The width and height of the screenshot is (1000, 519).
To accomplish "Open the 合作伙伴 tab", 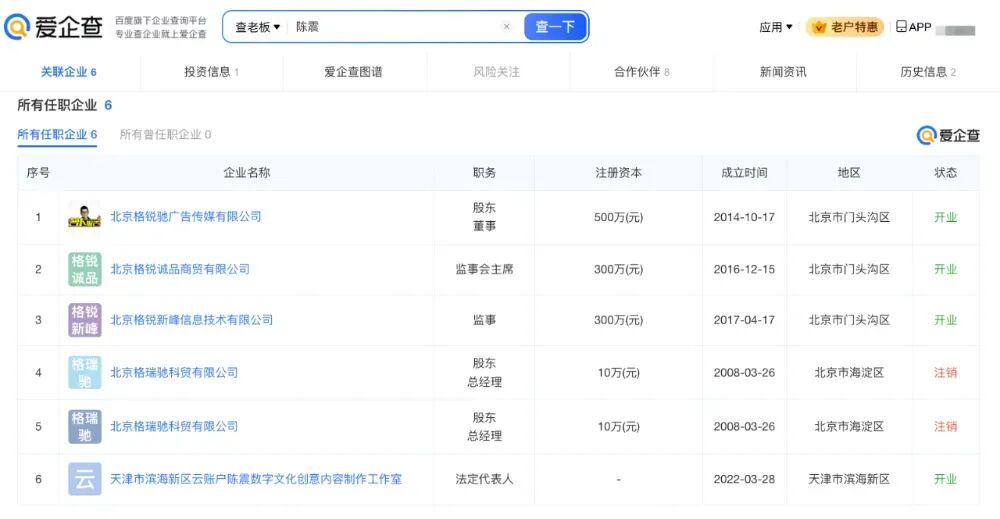I will 641,72.
